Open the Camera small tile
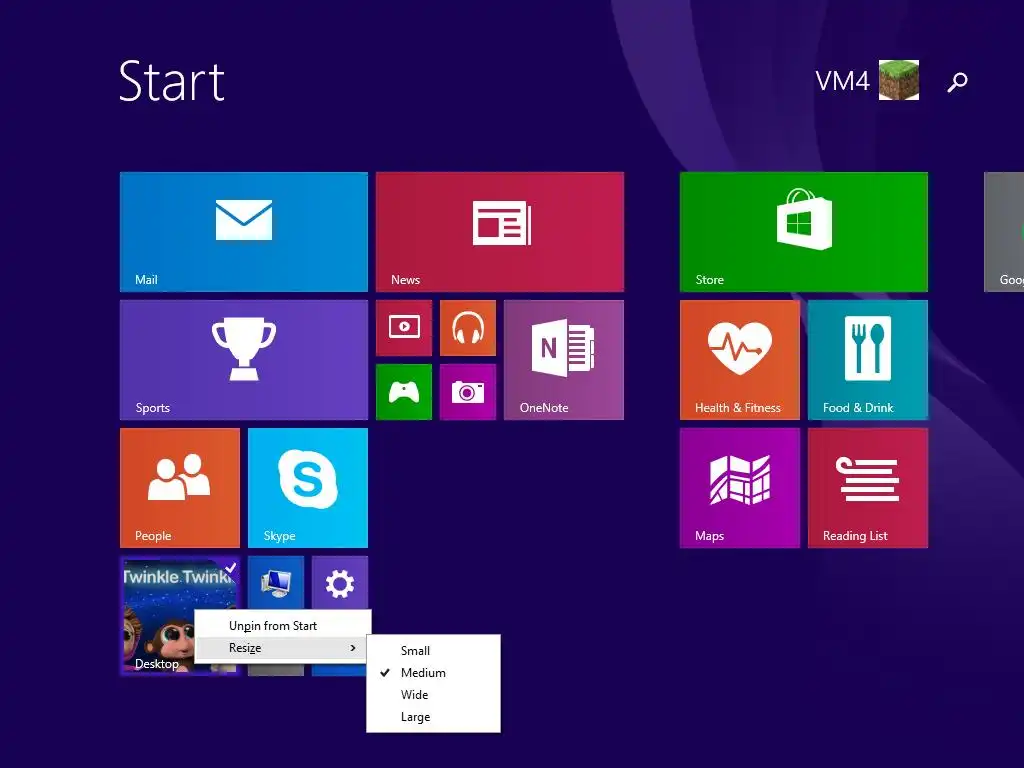The width and height of the screenshot is (1024, 768). (x=468, y=392)
